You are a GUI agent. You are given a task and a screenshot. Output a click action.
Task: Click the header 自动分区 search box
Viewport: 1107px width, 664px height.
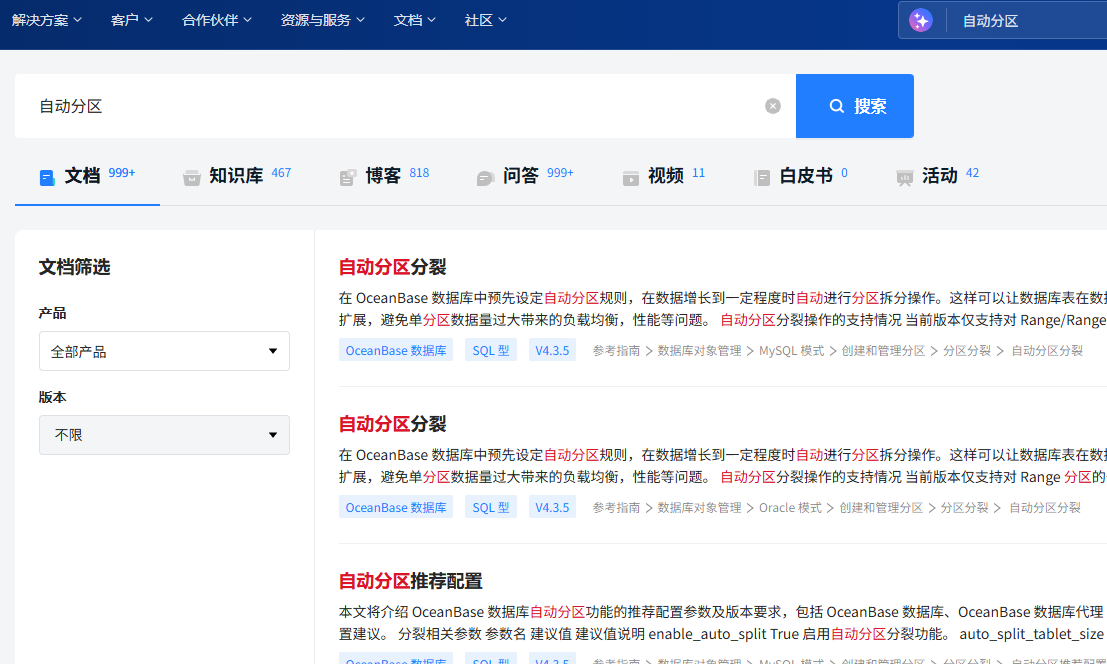1003,20
